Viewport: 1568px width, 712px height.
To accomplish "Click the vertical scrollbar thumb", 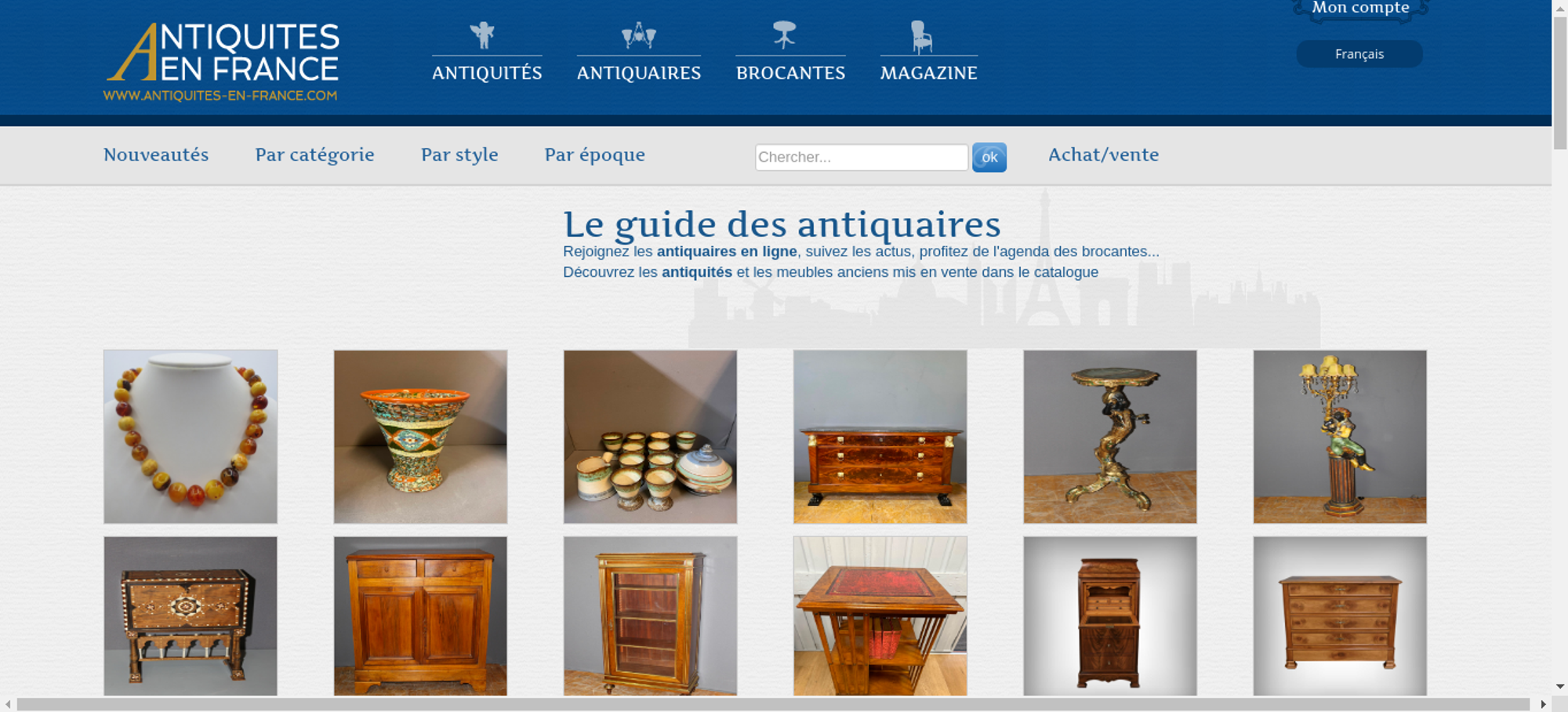I will point(1560,82).
